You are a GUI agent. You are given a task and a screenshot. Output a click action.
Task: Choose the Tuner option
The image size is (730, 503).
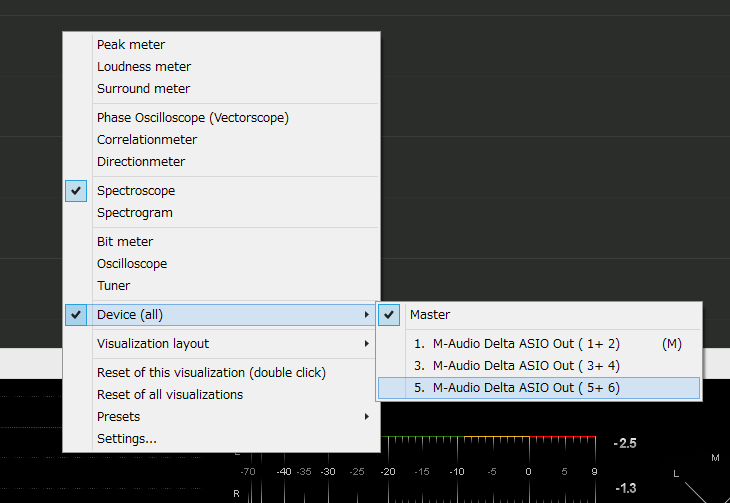[x=222, y=285]
